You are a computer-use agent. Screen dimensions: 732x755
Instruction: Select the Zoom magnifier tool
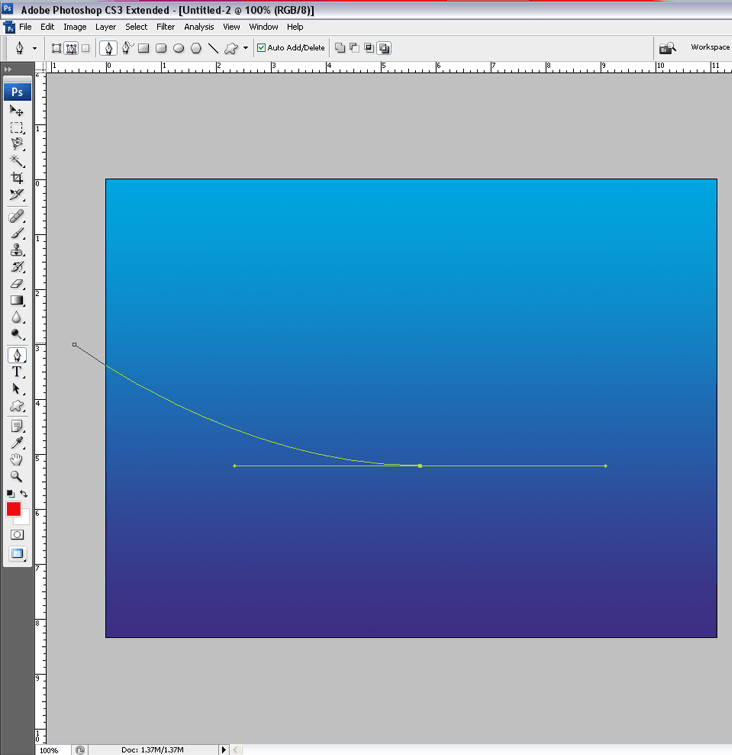click(17, 477)
